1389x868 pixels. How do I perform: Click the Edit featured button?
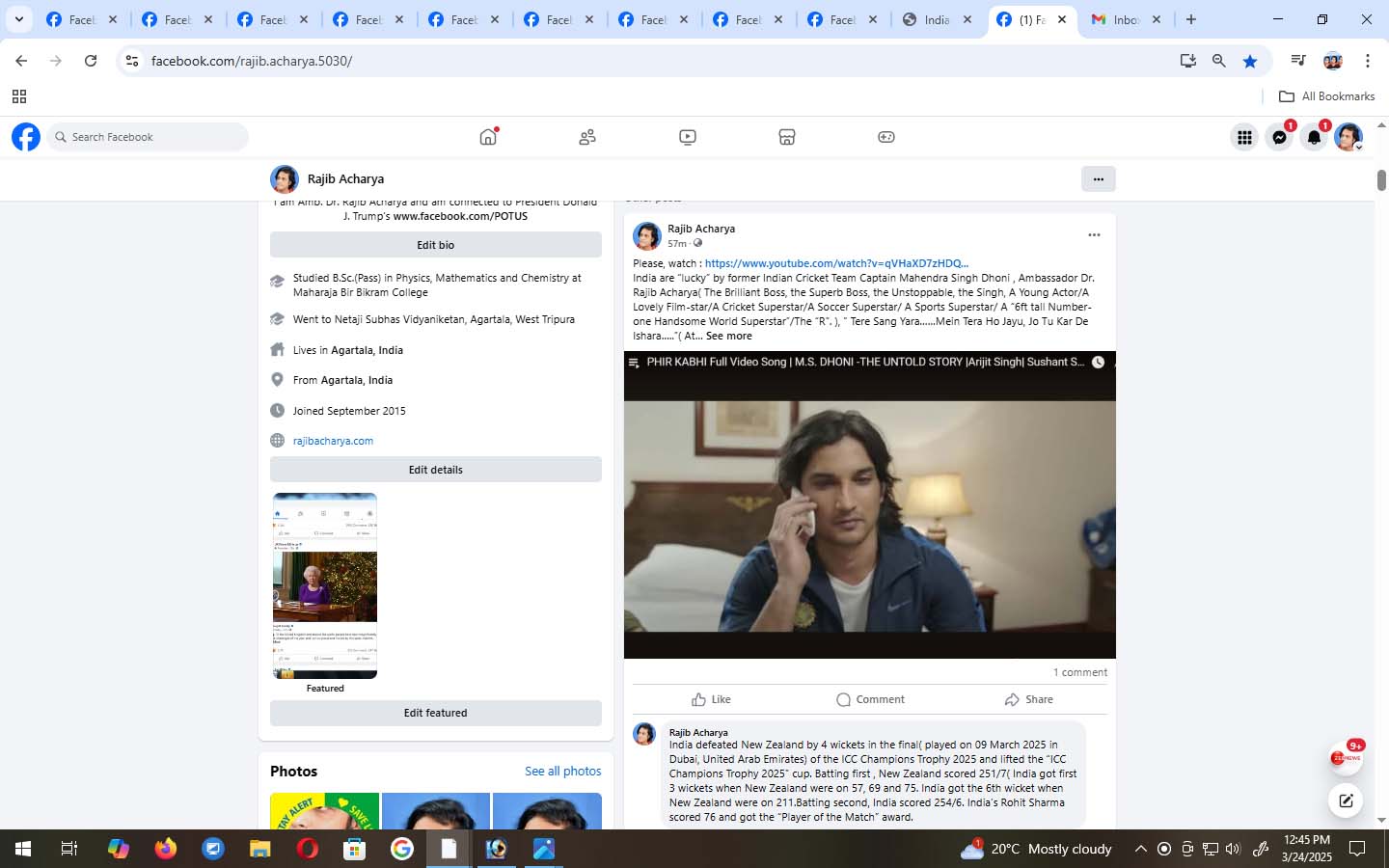coord(436,713)
